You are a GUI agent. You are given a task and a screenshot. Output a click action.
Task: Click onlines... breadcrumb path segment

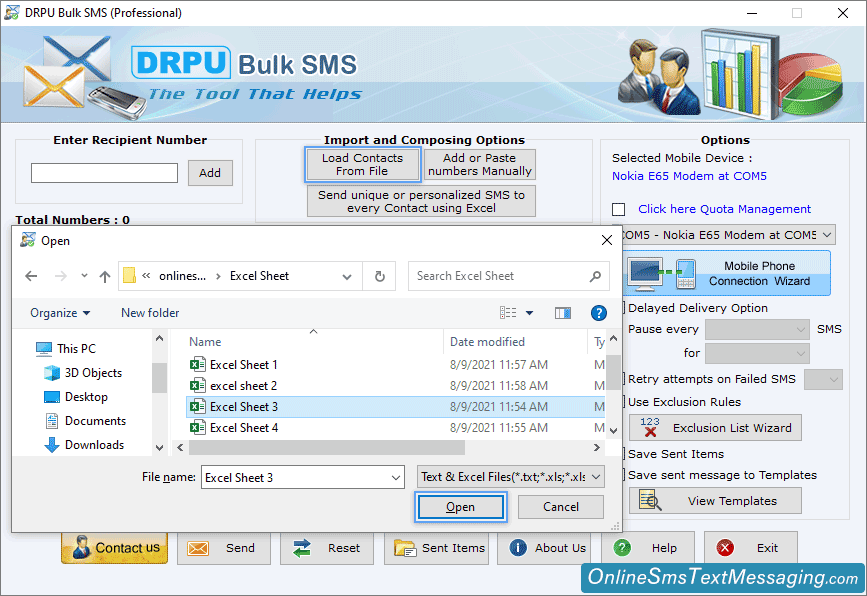(182, 276)
